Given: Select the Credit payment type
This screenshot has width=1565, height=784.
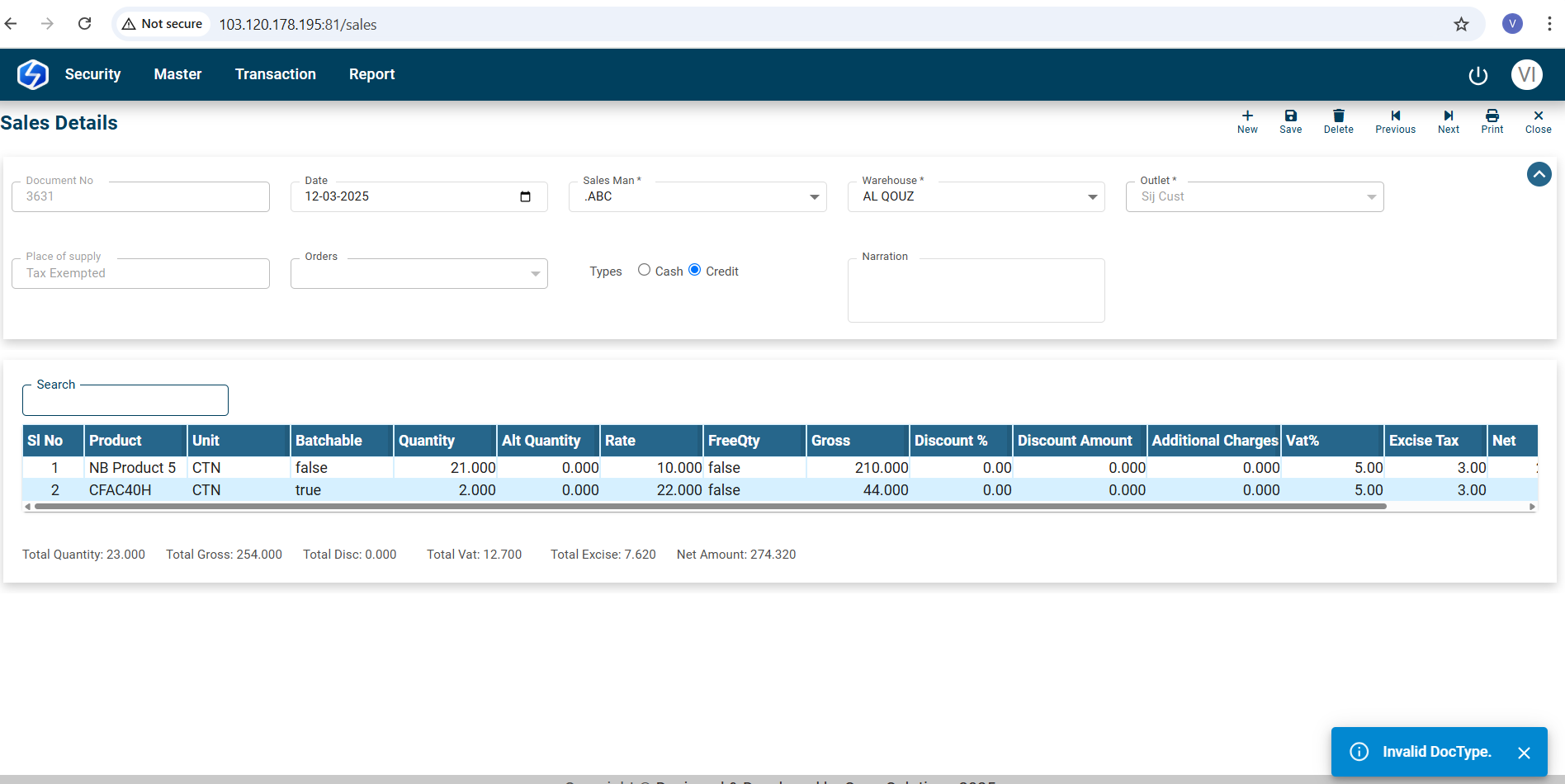Looking at the screenshot, I should (x=694, y=270).
